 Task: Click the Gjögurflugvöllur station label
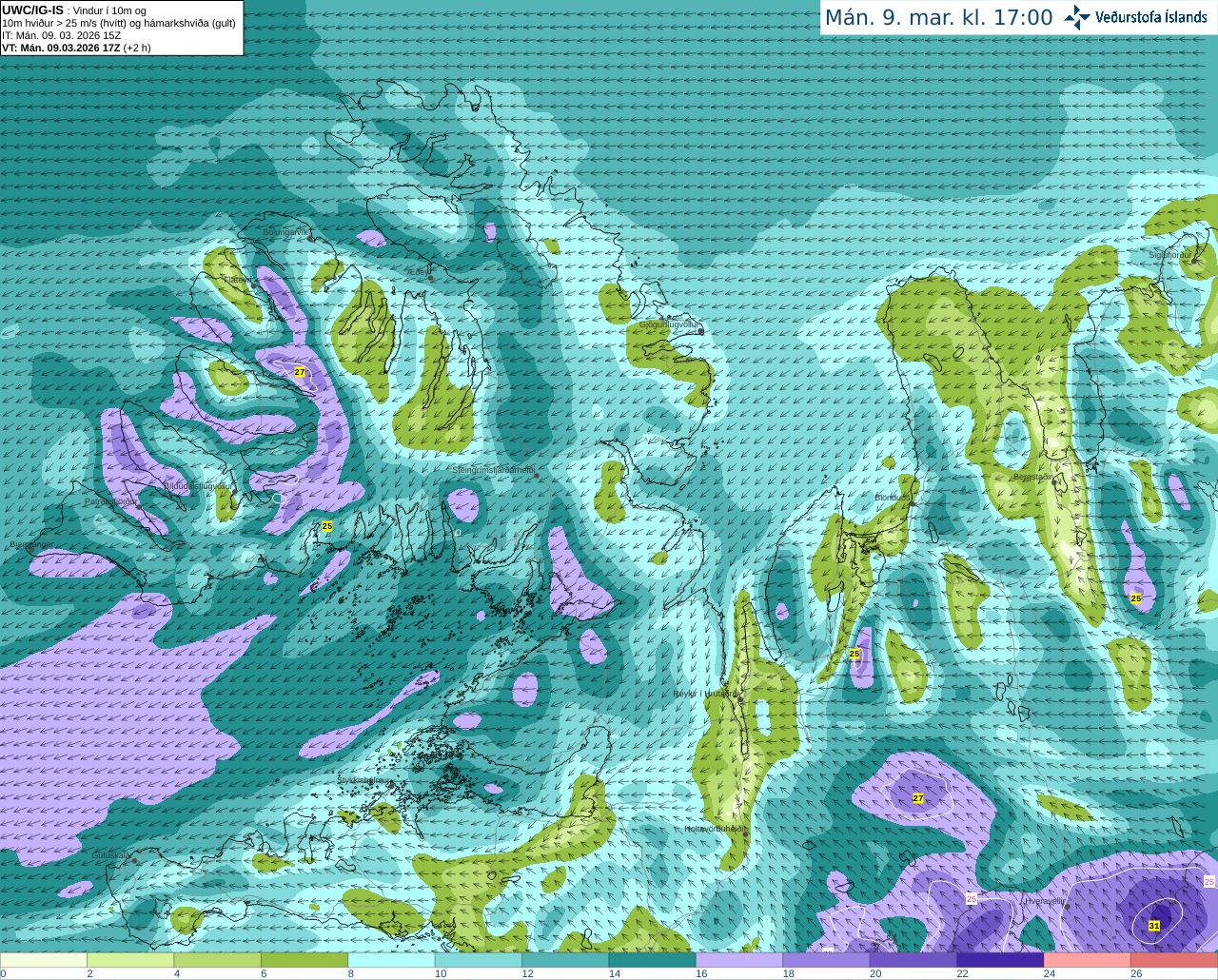tap(669, 324)
